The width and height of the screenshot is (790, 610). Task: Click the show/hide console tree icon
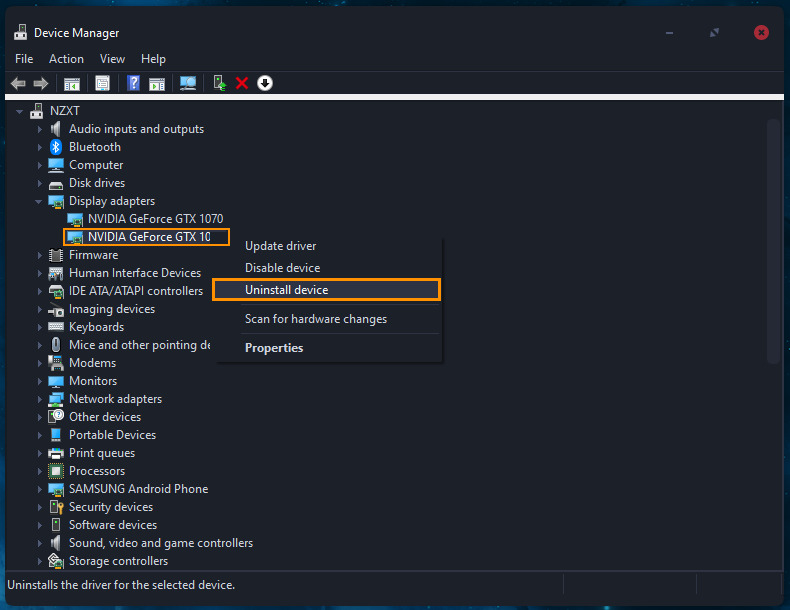coord(72,84)
